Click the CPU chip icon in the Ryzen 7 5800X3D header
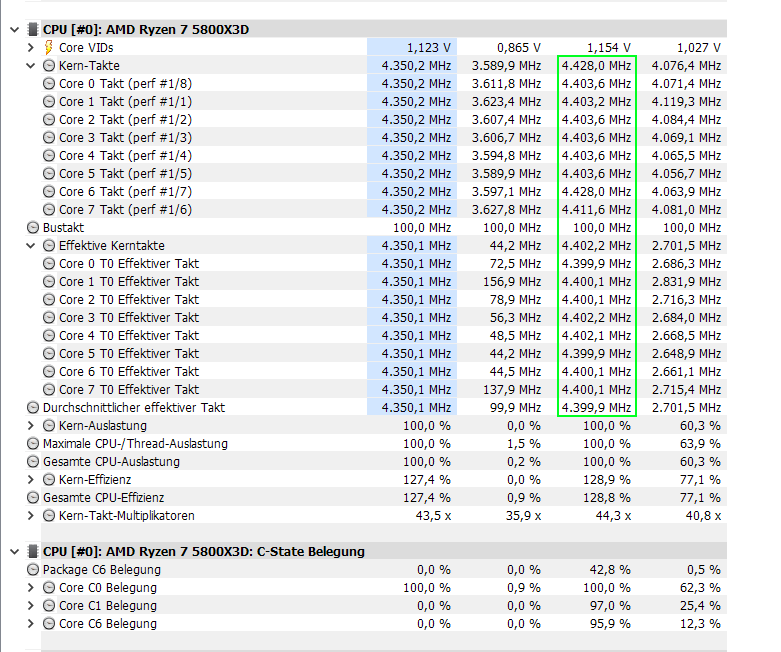The width and height of the screenshot is (781, 652). click(32, 29)
